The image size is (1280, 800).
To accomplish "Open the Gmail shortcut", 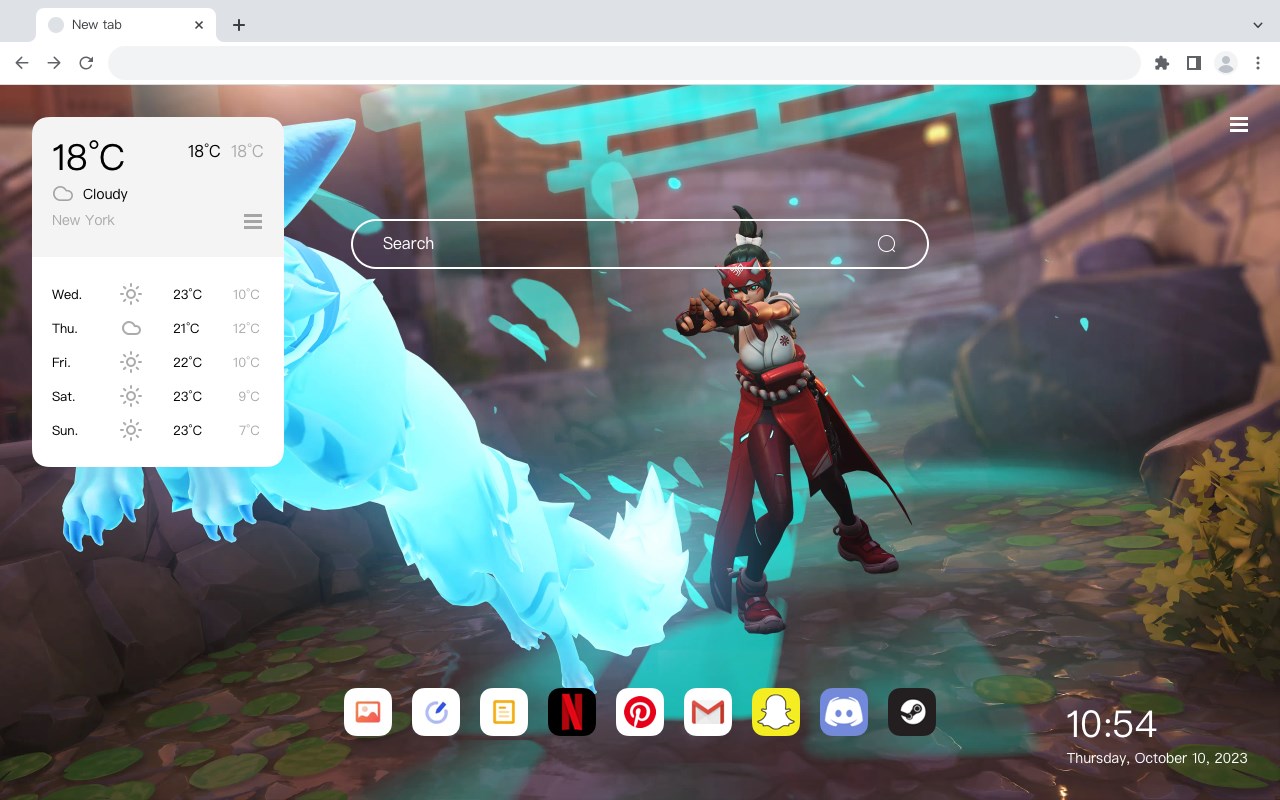I will [708, 712].
